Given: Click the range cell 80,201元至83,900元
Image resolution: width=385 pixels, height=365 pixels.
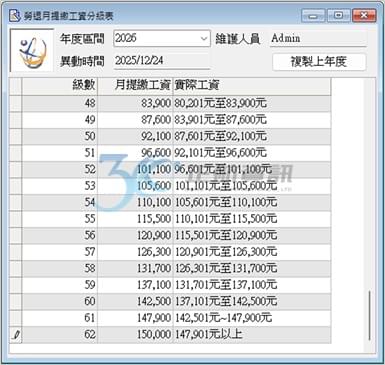Looking at the screenshot, I should tap(252, 103).
